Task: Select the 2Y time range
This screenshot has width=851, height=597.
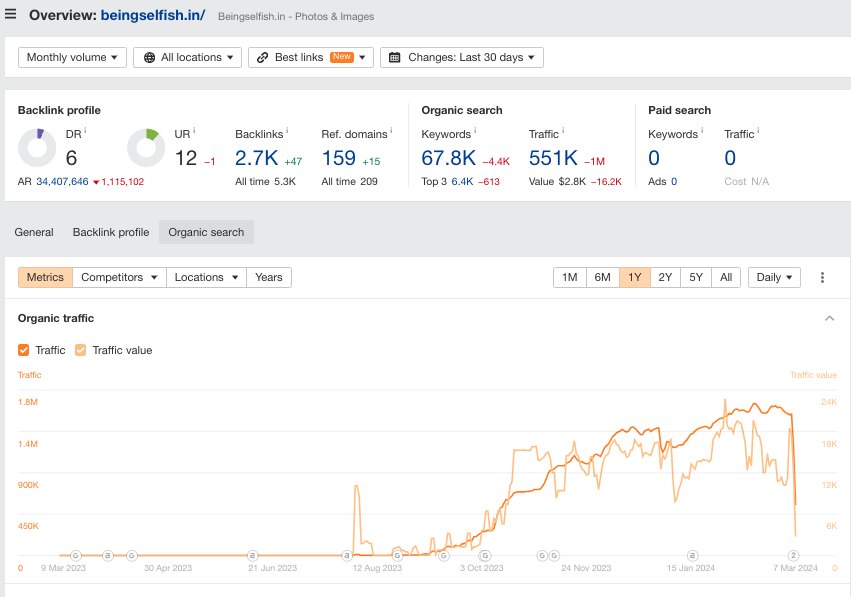Action: (x=665, y=277)
